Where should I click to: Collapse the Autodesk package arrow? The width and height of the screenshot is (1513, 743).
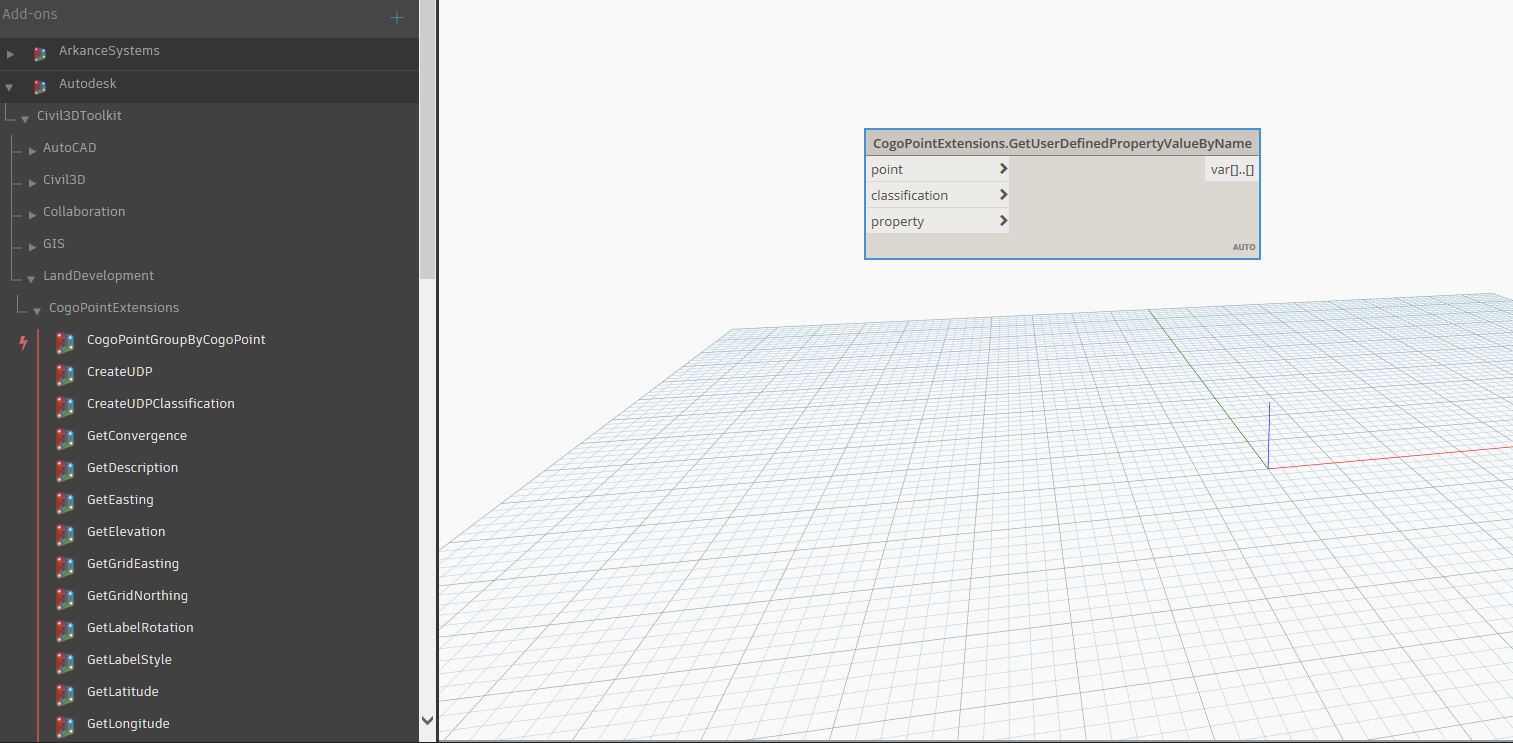pos(9,87)
